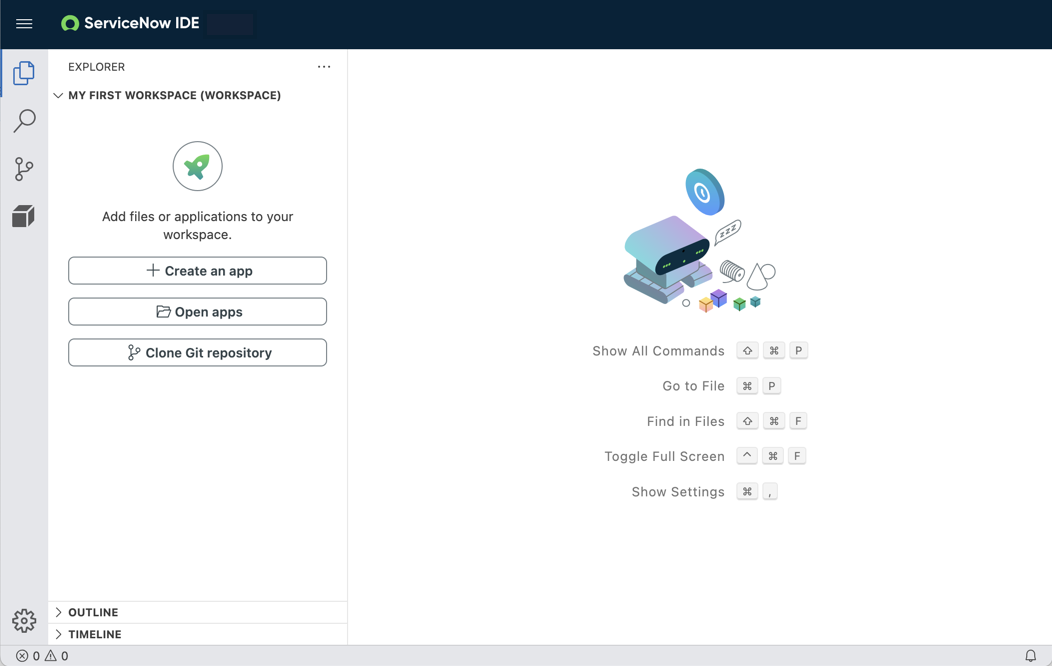Screen dimensions: 1052x666
Task: Expand the Outline section
Action: click(197, 612)
